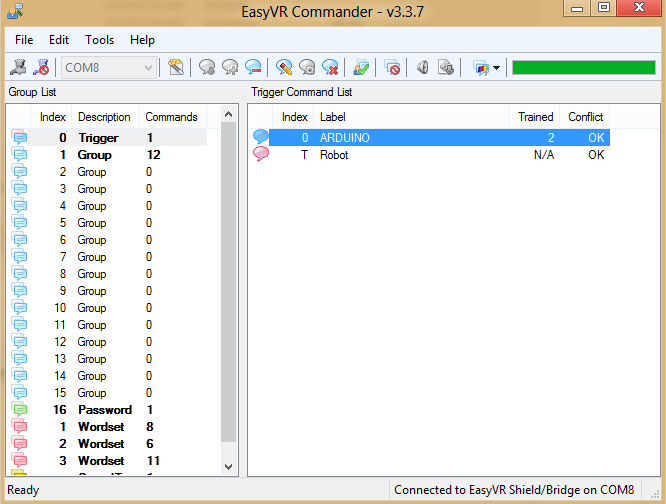Click Trained column header
The image size is (666, 504).
pyautogui.click(x=534, y=117)
